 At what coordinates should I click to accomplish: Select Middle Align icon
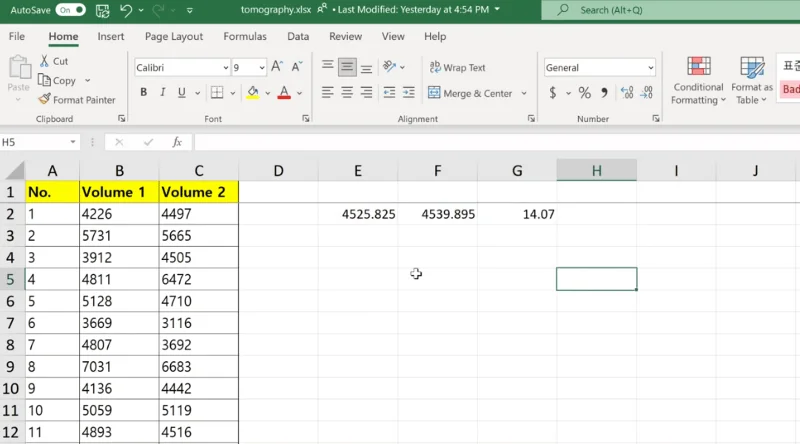click(347, 67)
